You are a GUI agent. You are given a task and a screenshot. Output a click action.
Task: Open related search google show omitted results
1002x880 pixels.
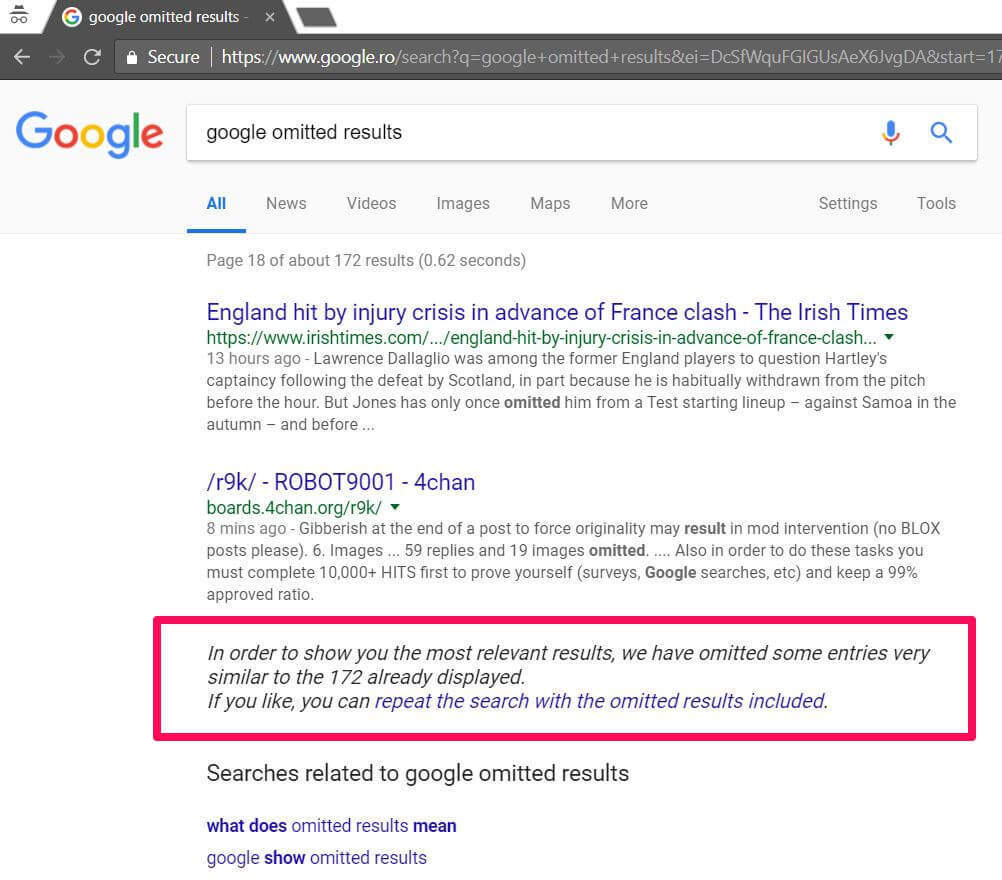click(x=316, y=858)
